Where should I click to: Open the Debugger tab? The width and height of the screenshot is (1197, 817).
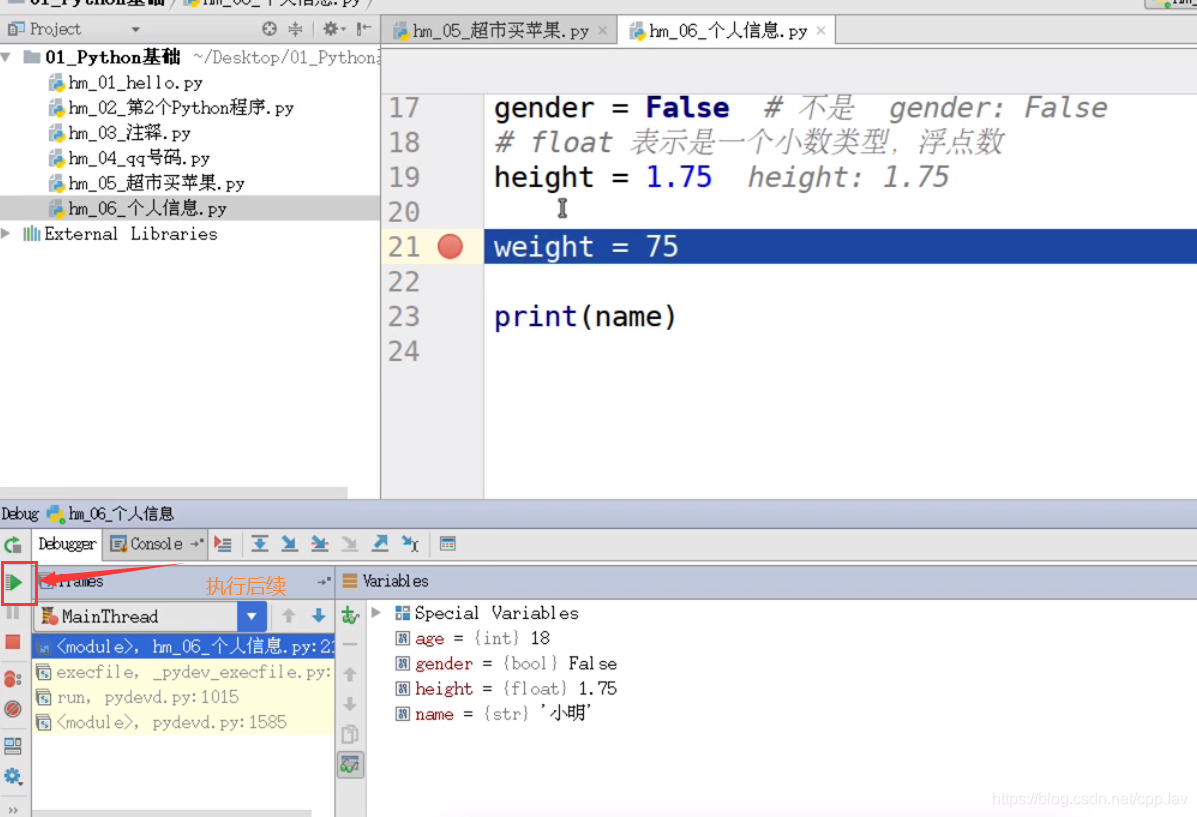click(x=66, y=544)
